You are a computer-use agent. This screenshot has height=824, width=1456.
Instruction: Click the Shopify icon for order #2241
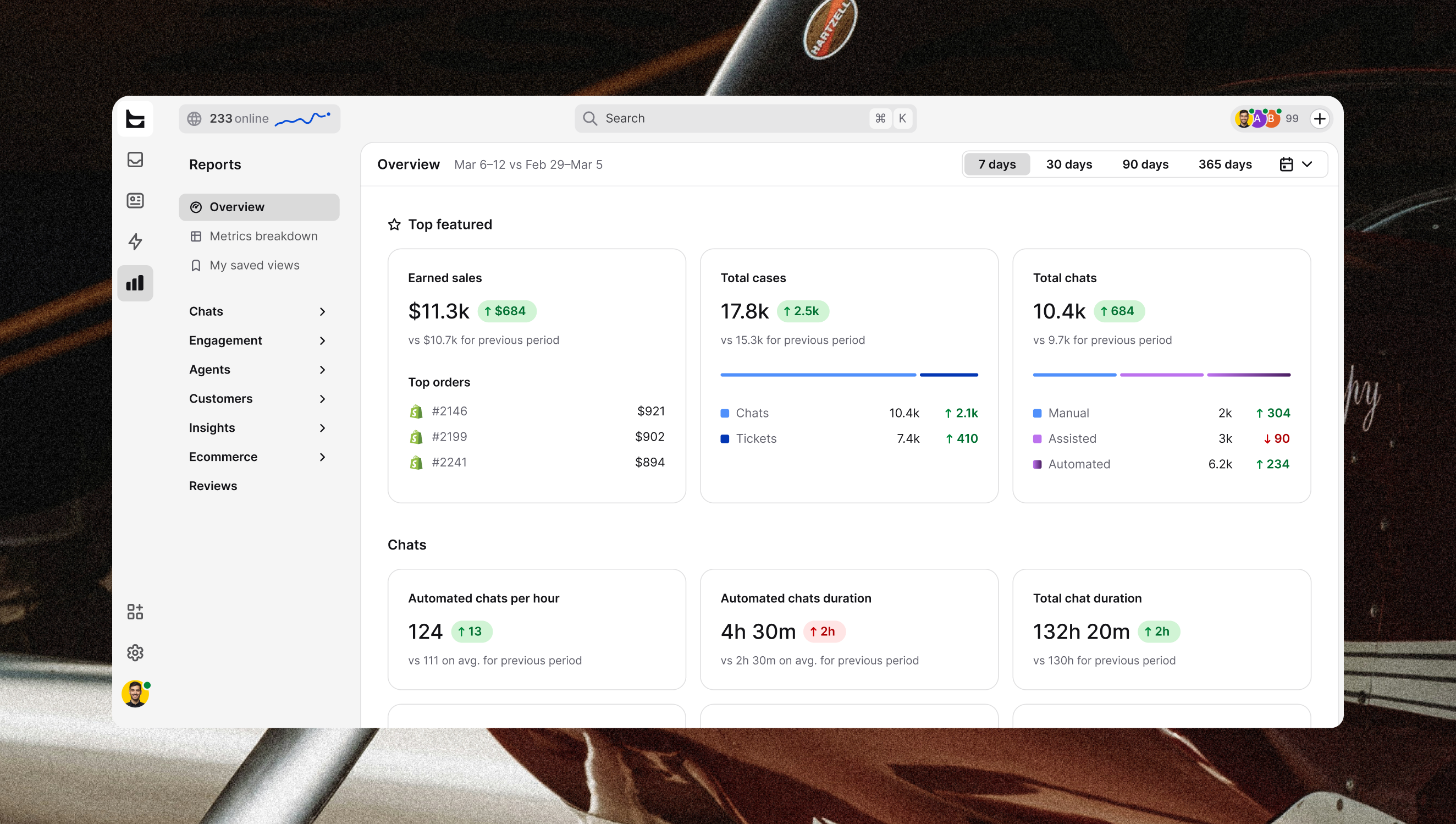pyautogui.click(x=416, y=463)
